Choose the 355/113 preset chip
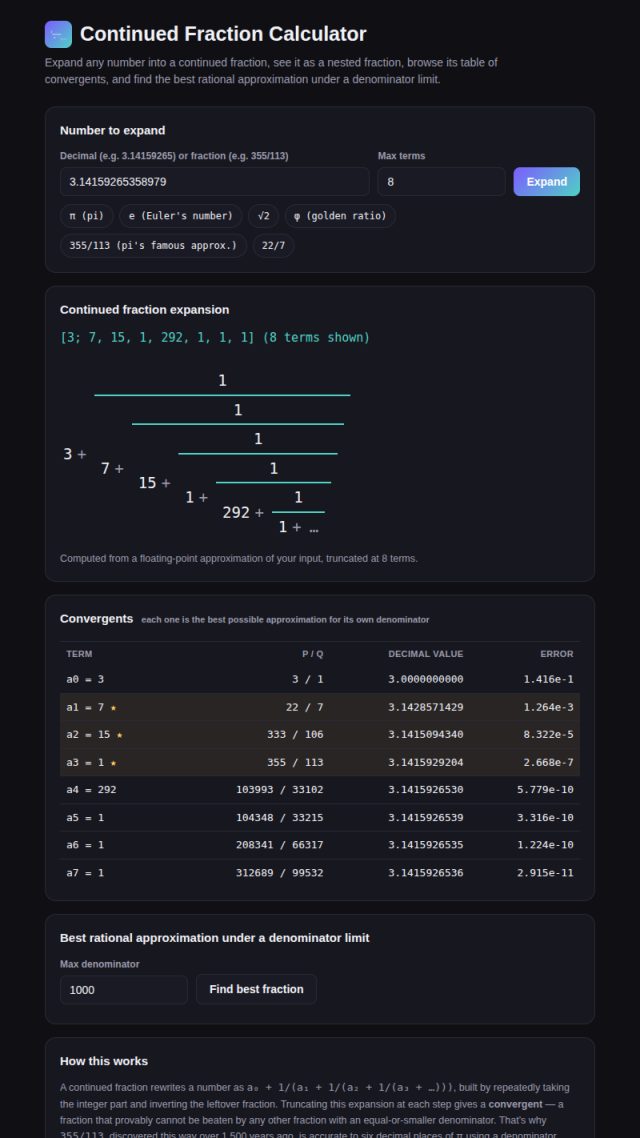This screenshot has height=1138, width=640. pos(153,246)
